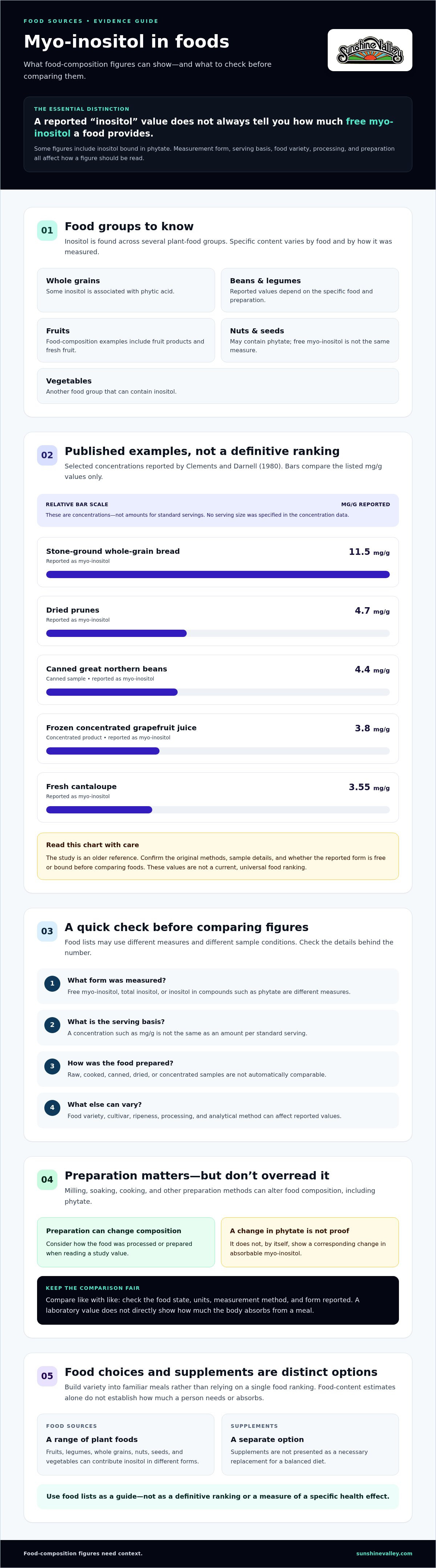Select the section 01 number badge
Viewport: 436px width, 1568px height.
tap(47, 231)
